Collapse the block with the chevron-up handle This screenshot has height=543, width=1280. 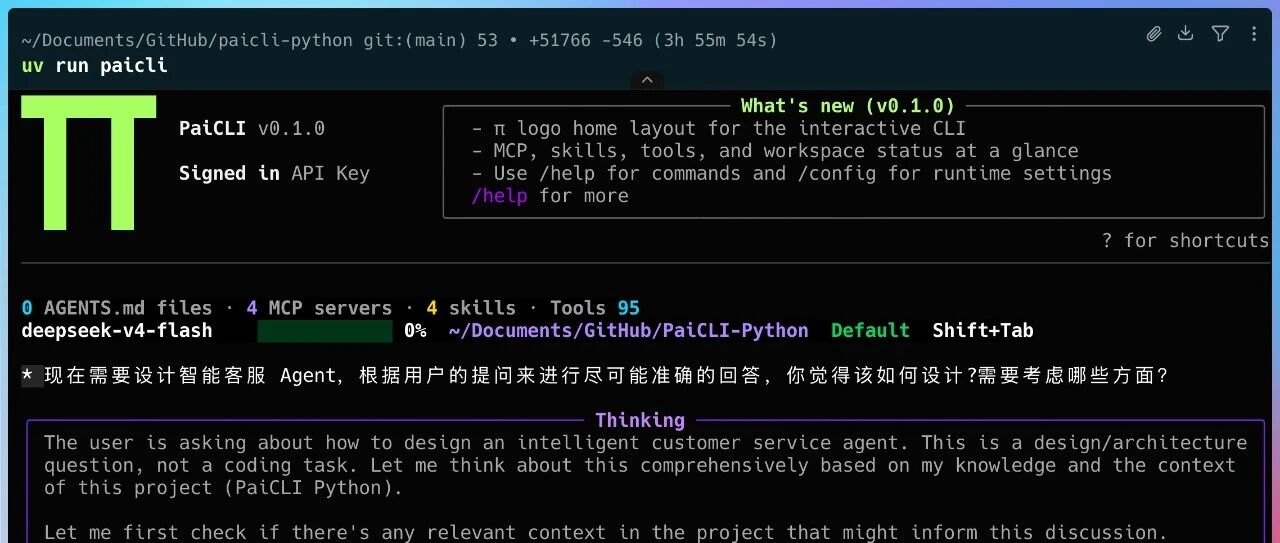[647, 80]
